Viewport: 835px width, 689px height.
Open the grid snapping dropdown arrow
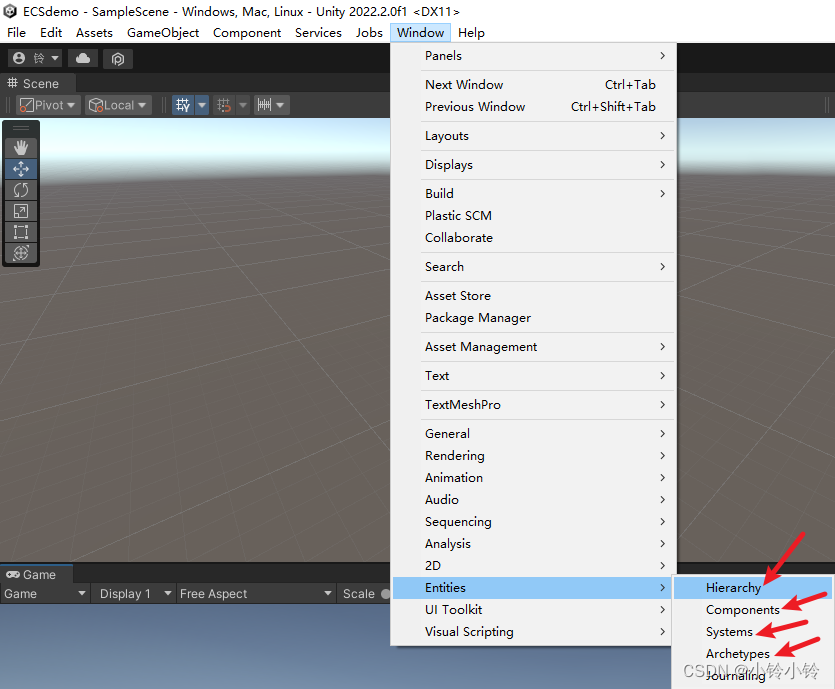[x=243, y=105]
